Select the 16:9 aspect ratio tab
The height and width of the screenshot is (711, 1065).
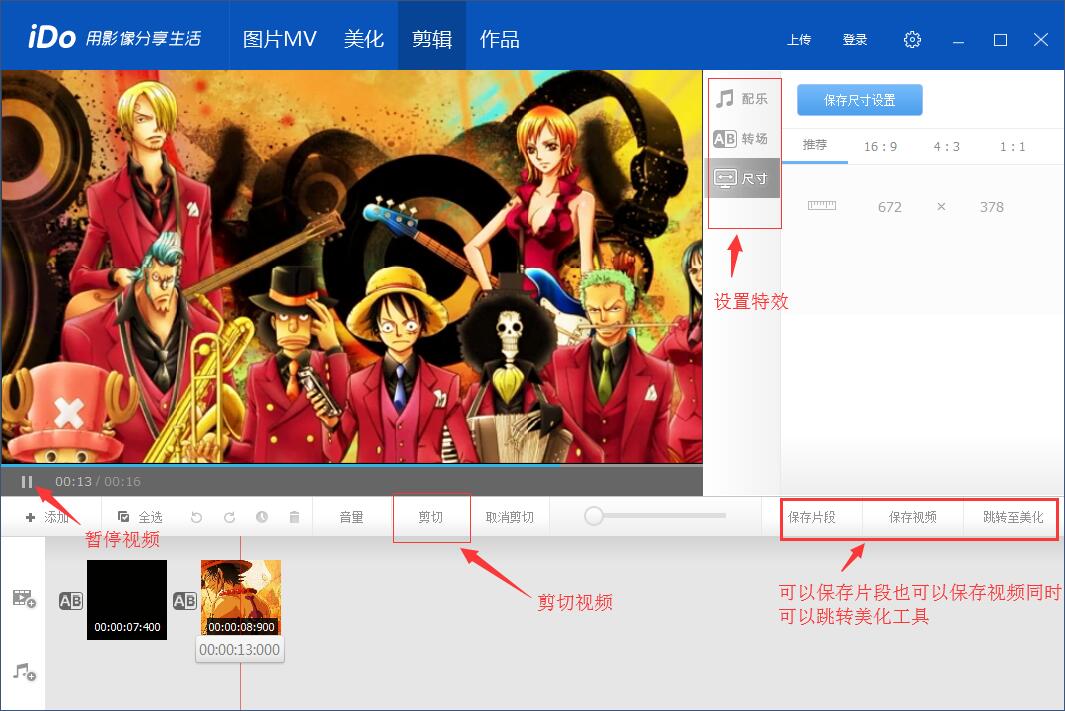point(880,146)
